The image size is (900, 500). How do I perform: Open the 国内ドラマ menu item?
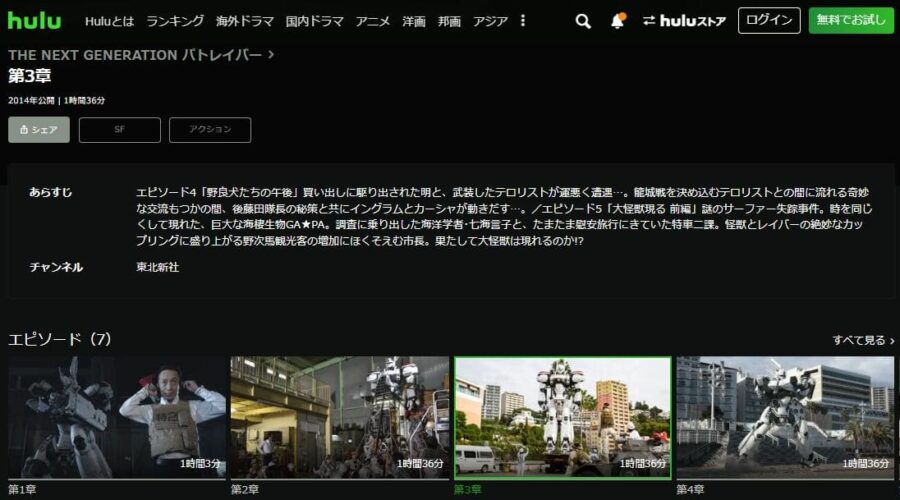[x=315, y=21]
